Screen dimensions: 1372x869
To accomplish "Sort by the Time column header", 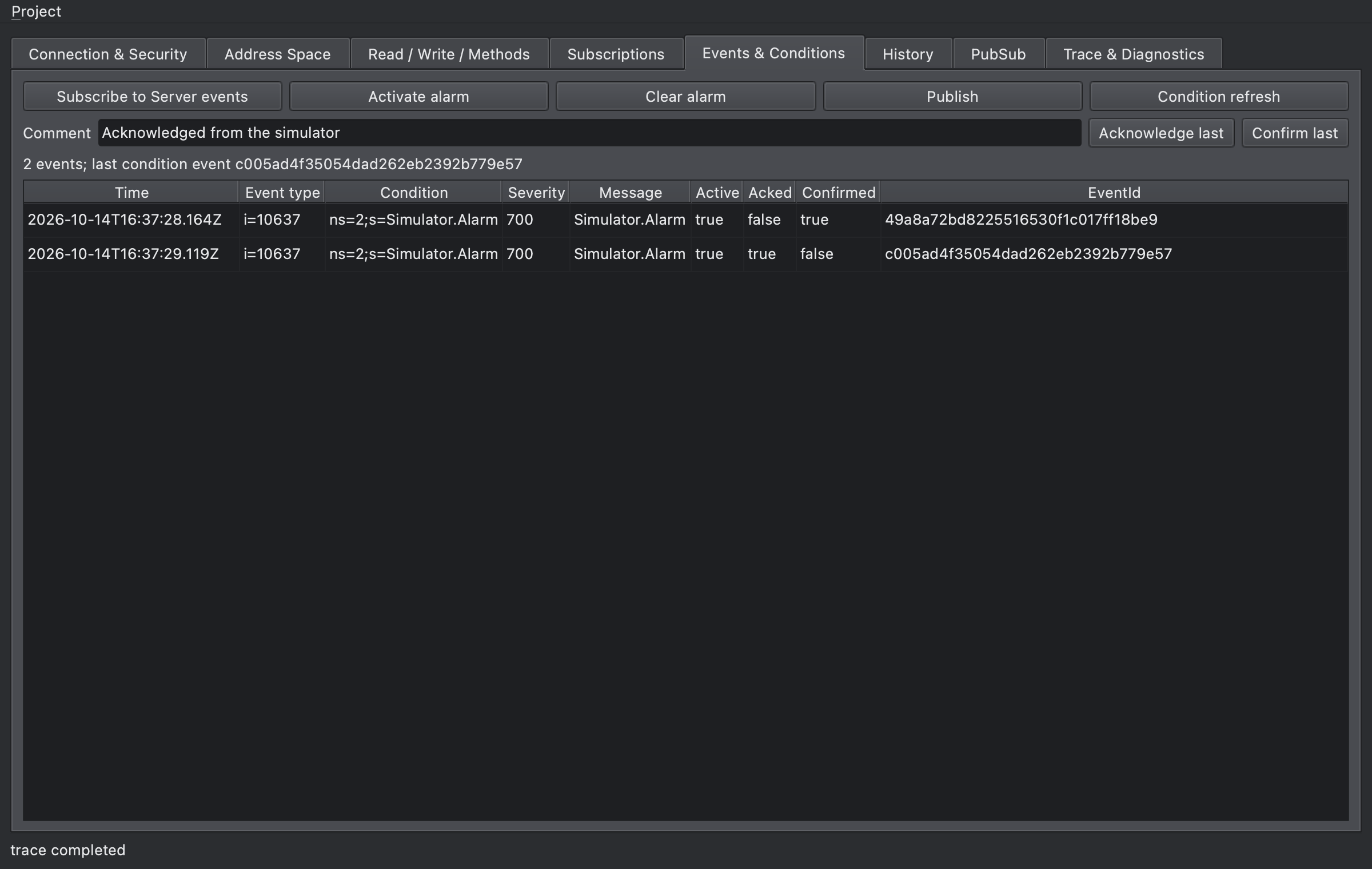I will click(131, 193).
